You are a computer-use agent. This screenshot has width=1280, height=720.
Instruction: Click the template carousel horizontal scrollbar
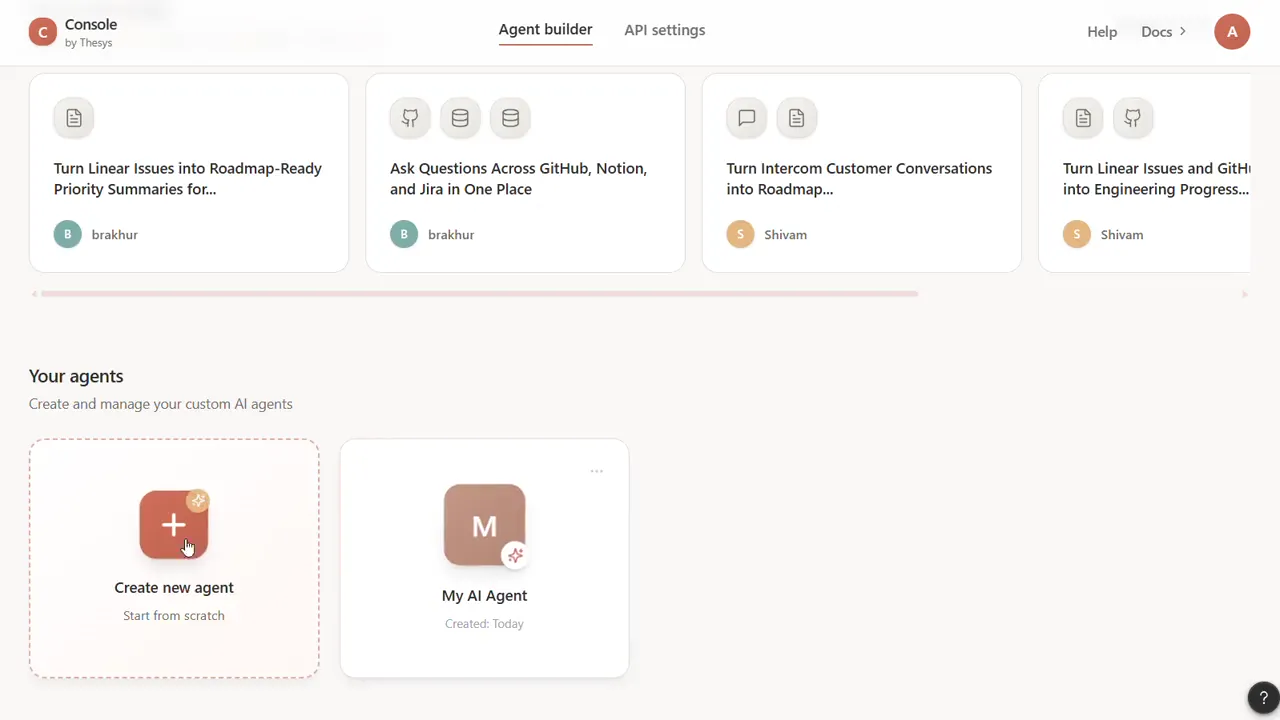(480, 294)
